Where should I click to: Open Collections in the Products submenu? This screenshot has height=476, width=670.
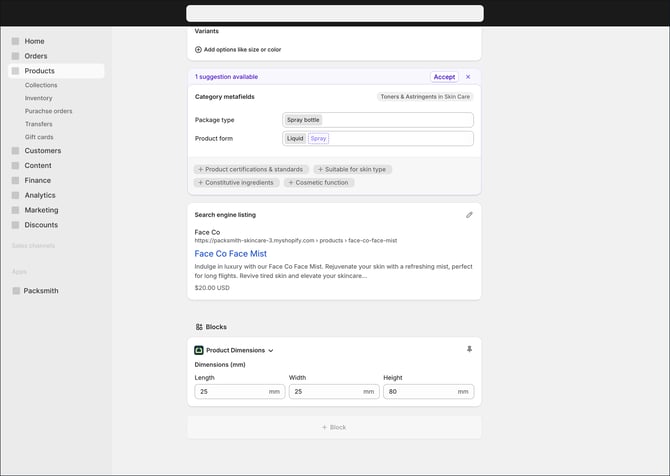tap(41, 85)
